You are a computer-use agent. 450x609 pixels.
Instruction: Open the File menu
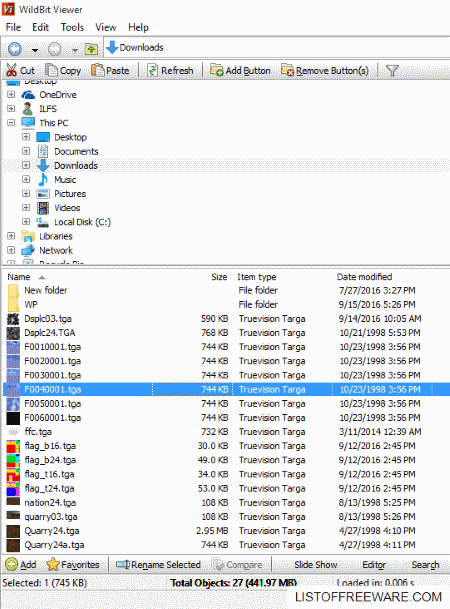point(13,27)
